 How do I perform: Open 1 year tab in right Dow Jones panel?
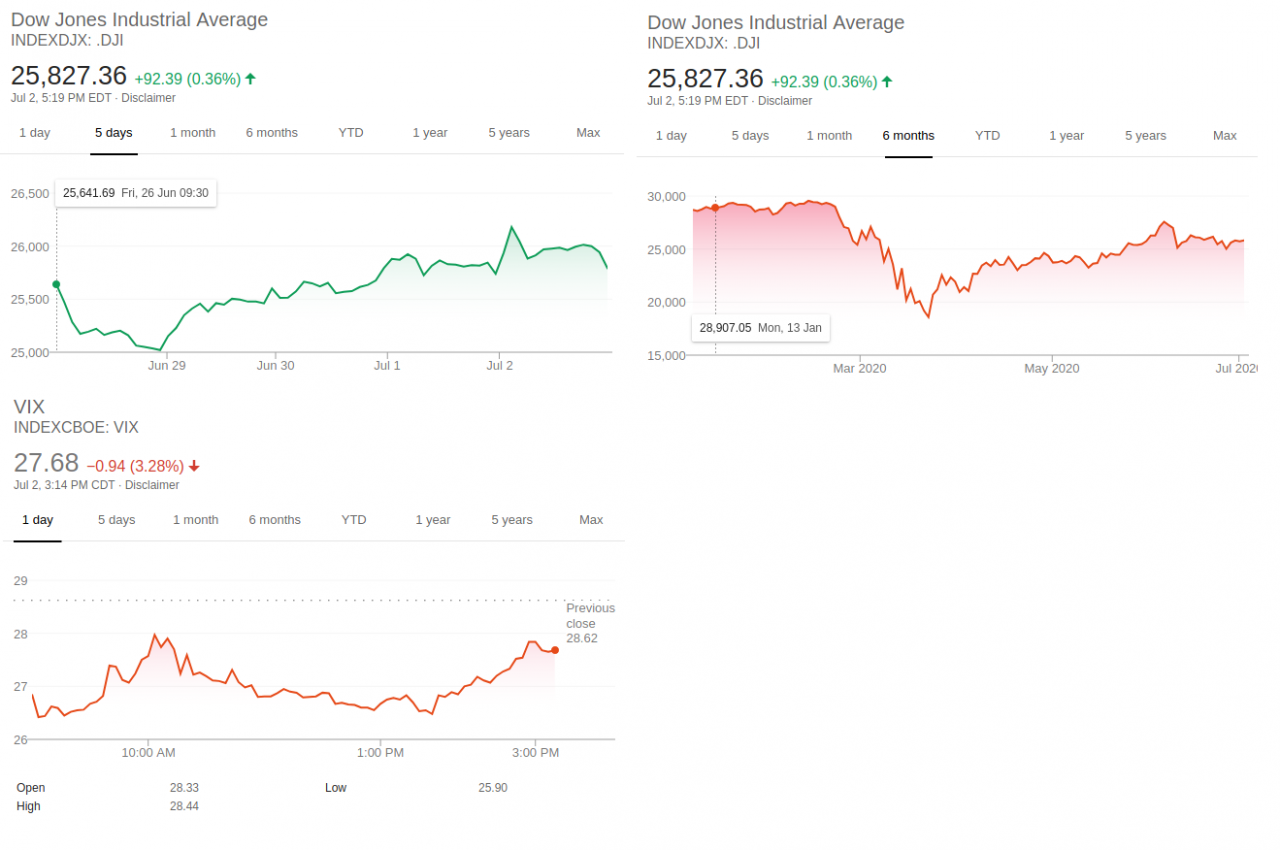[x=1066, y=136]
